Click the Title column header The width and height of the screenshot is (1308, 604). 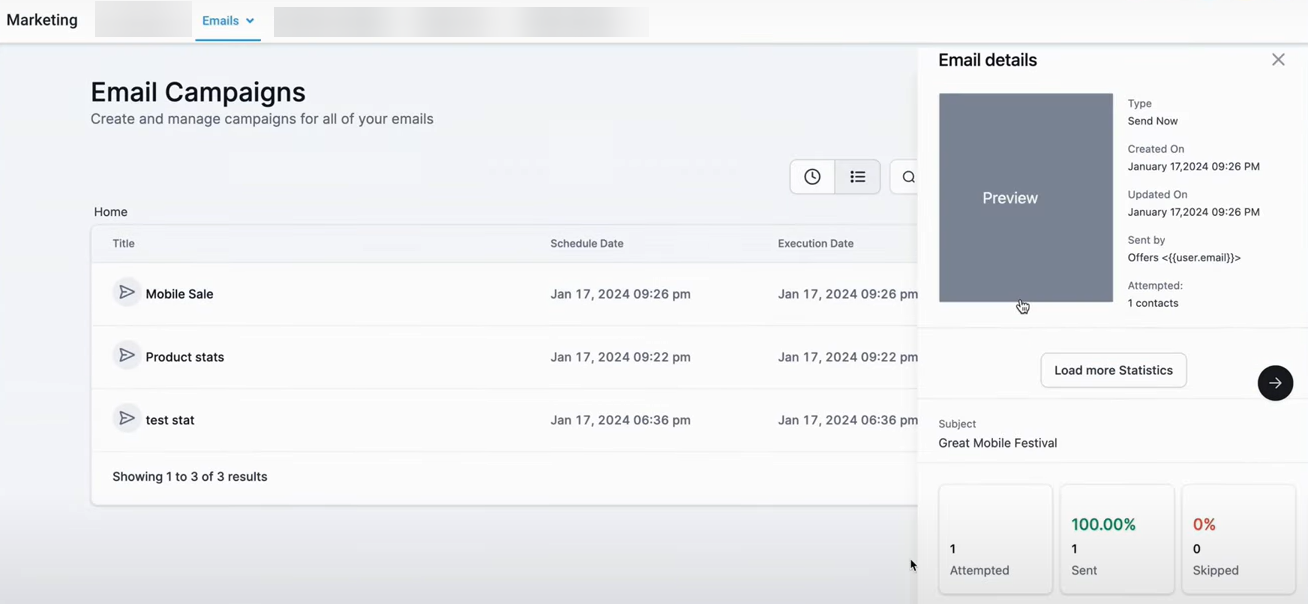[123, 243]
